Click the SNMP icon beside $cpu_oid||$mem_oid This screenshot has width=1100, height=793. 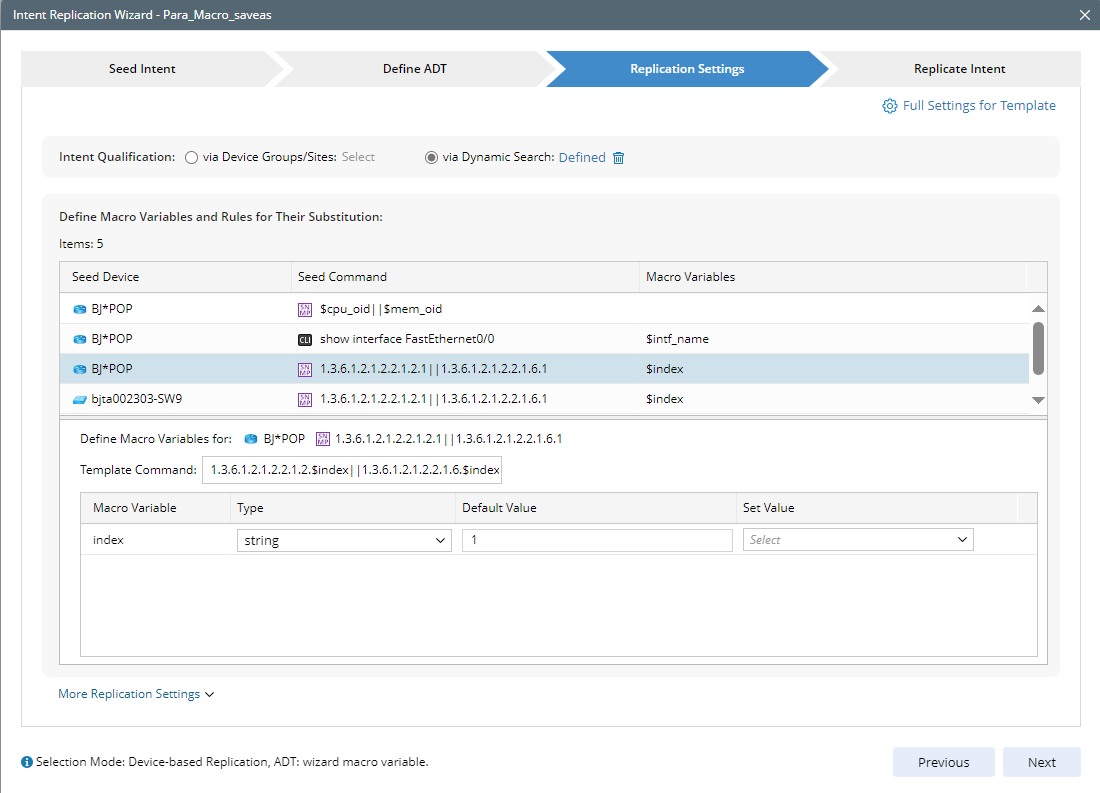(305, 309)
